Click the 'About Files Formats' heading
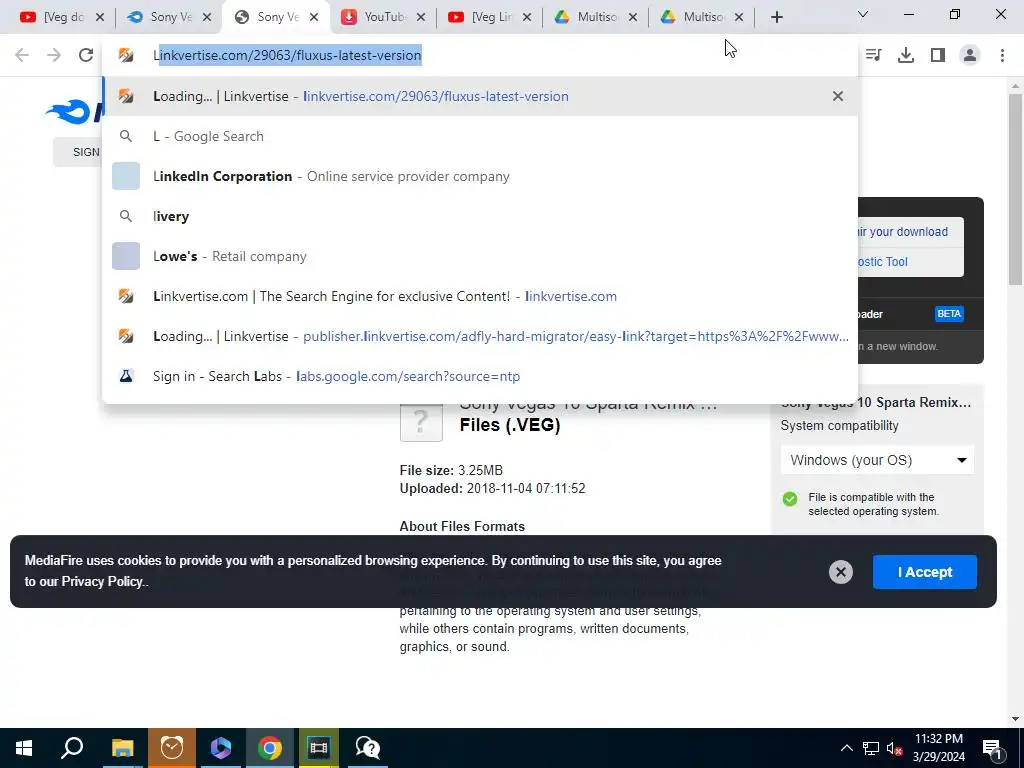 pos(462,526)
